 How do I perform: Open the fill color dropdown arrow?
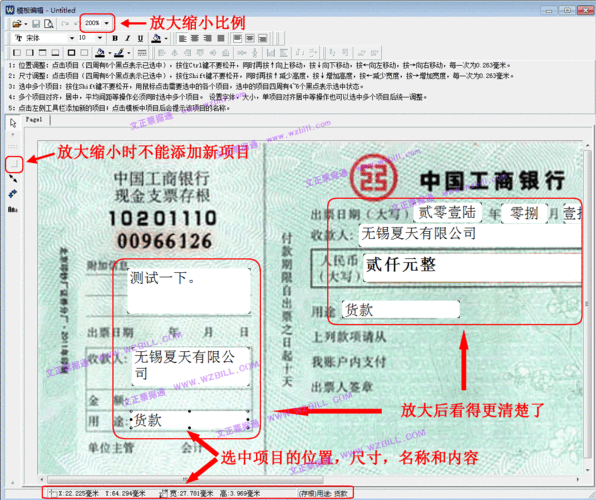point(110,53)
